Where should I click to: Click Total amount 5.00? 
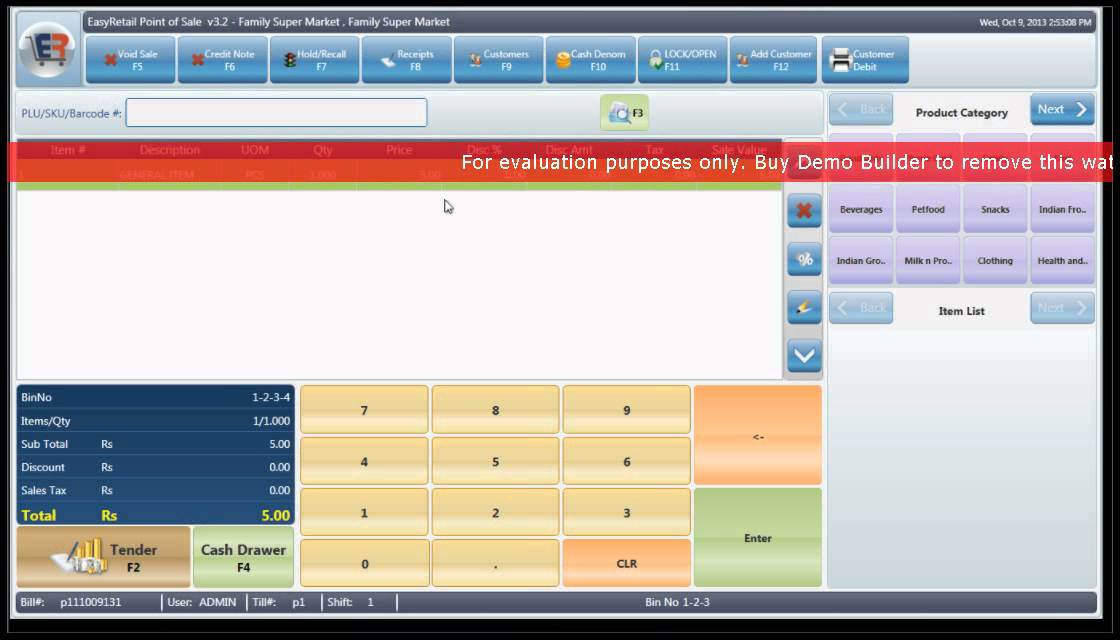276,515
